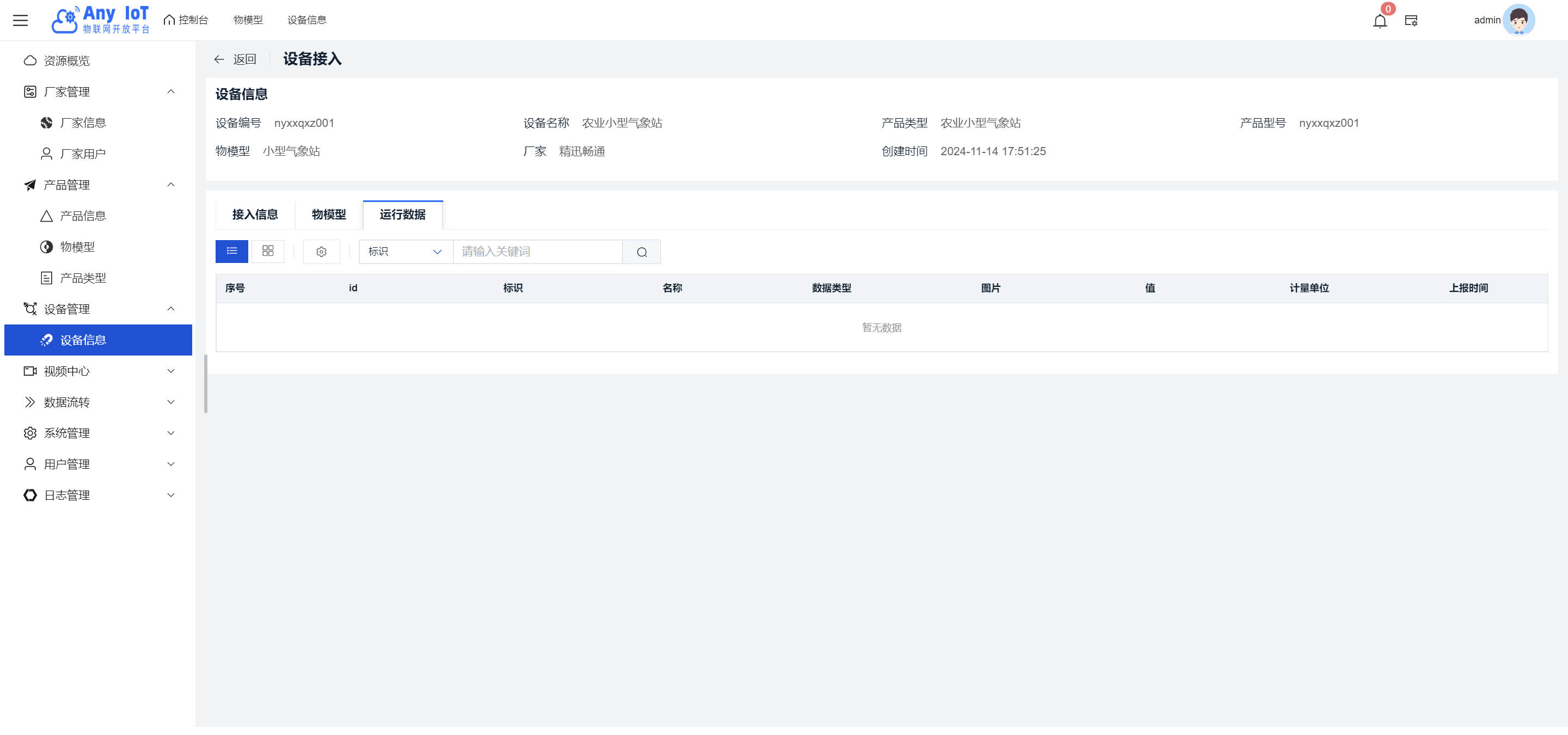Screen dimensions: 1568x735
Task: Click the hamburger menu icon
Action: tap(20, 20)
